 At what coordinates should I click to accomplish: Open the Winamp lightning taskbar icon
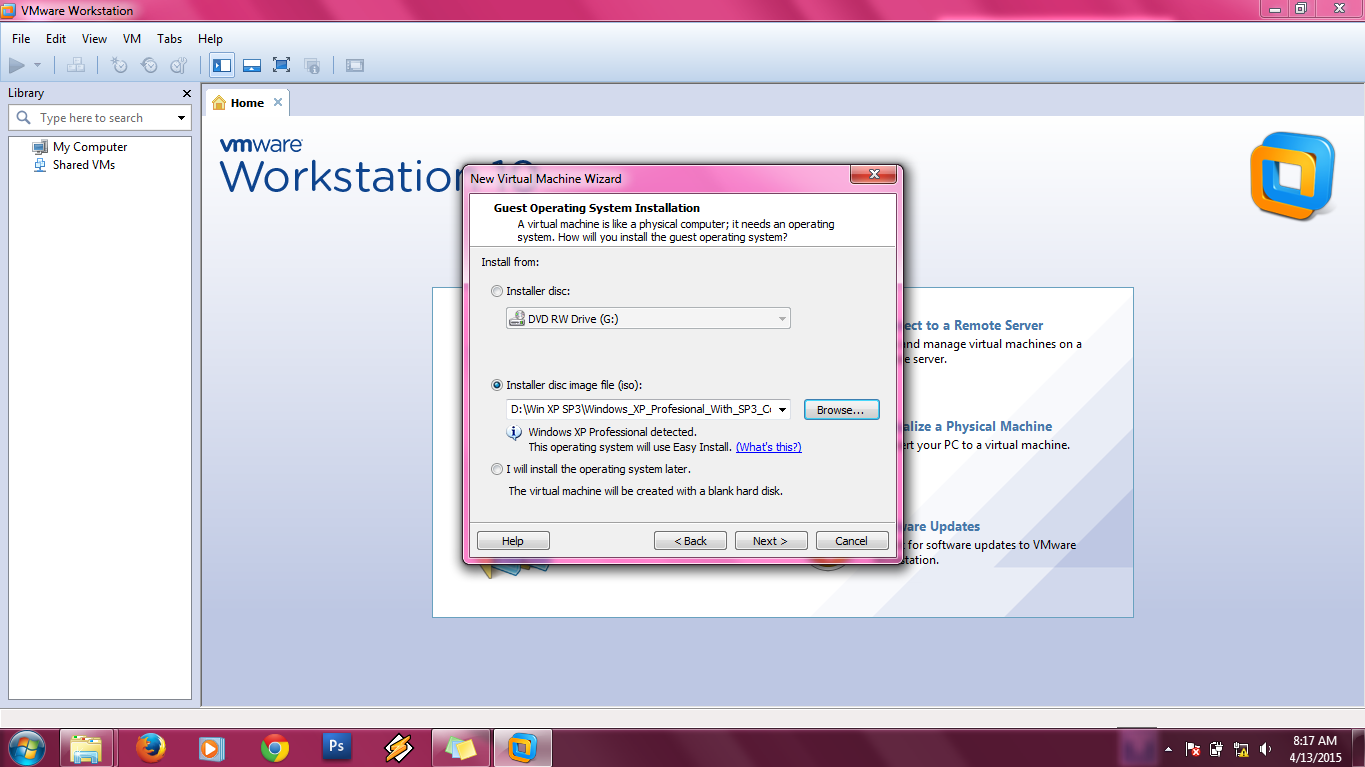399,748
